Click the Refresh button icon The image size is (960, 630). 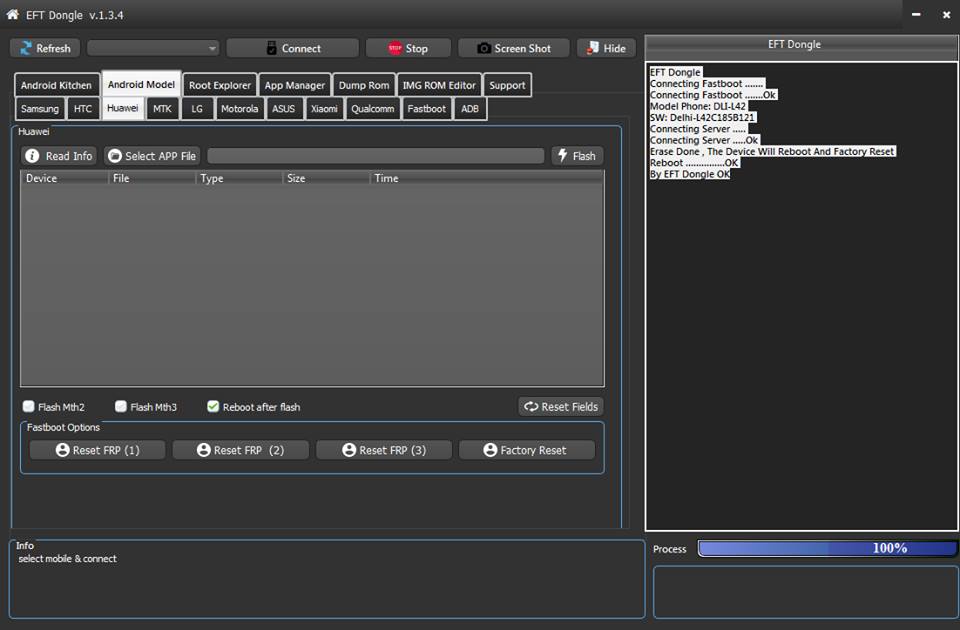(25, 48)
